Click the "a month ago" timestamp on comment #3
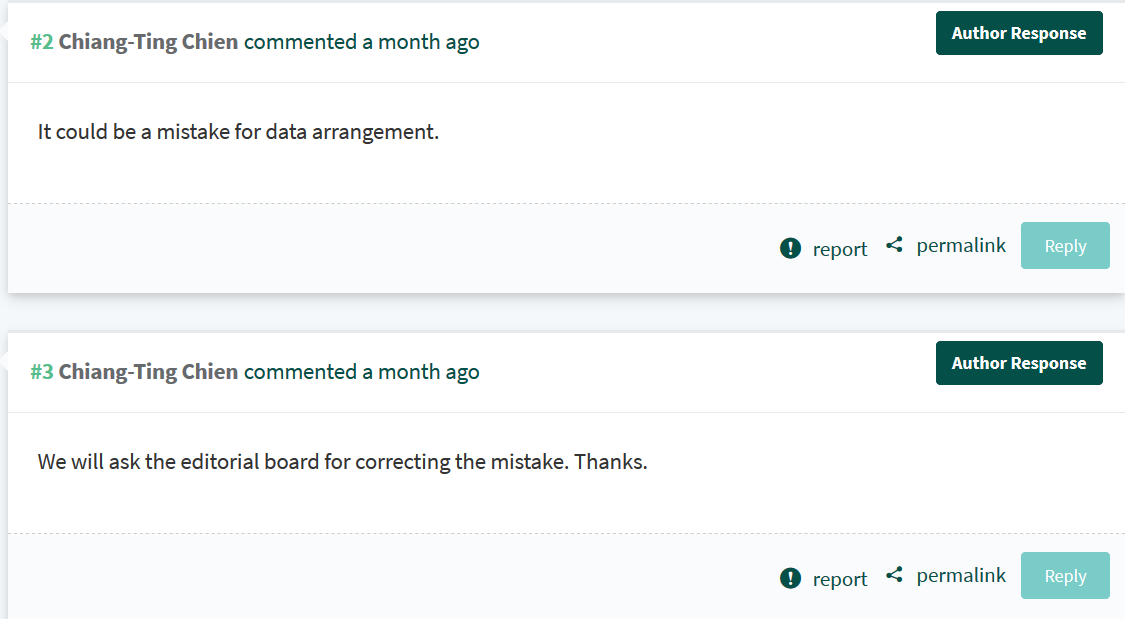The height and width of the screenshot is (619, 1125). click(420, 372)
